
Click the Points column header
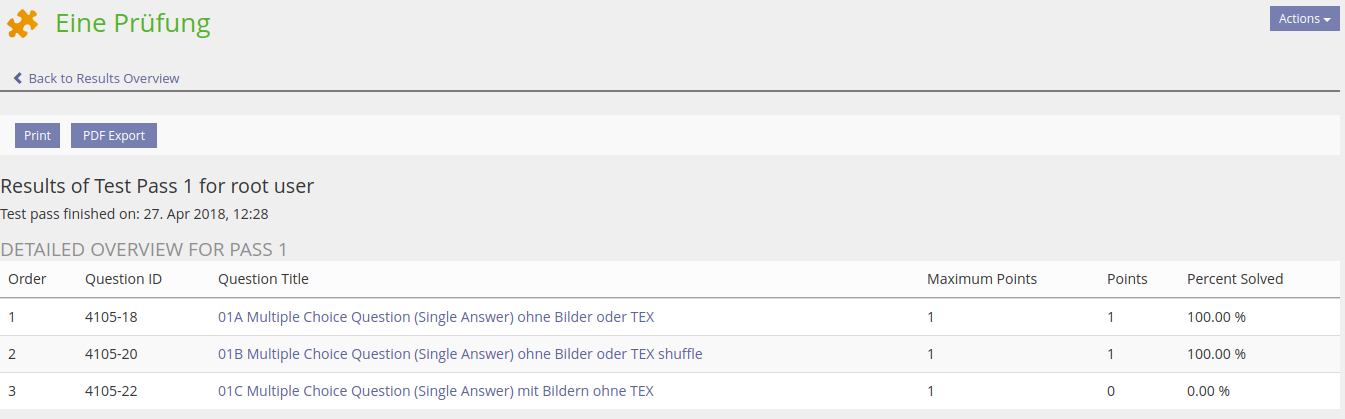pyautogui.click(x=1127, y=279)
